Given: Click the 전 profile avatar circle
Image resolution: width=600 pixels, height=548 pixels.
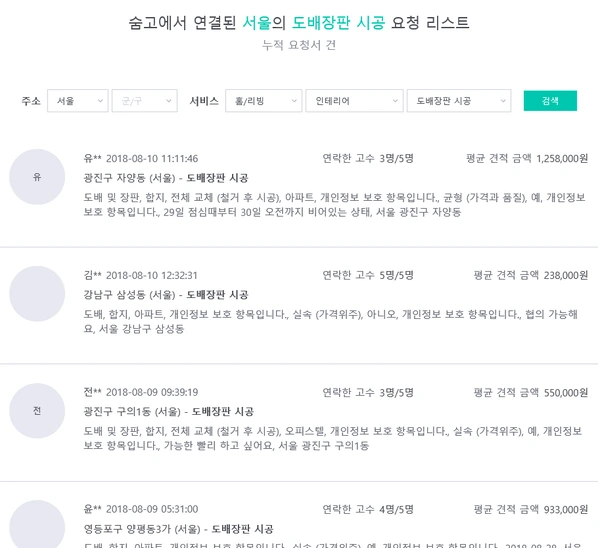Looking at the screenshot, I should (x=37, y=411).
